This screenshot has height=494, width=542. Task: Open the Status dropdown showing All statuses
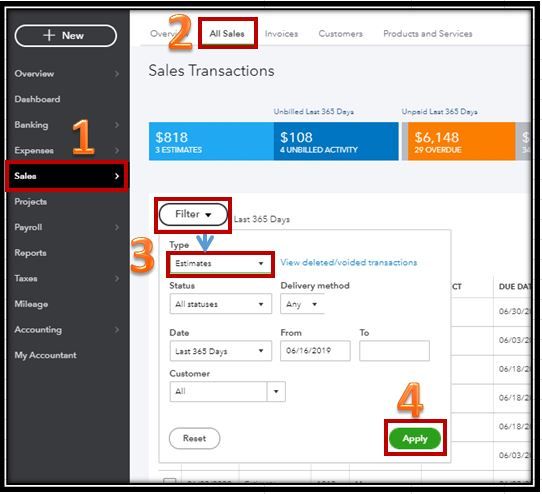point(221,304)
